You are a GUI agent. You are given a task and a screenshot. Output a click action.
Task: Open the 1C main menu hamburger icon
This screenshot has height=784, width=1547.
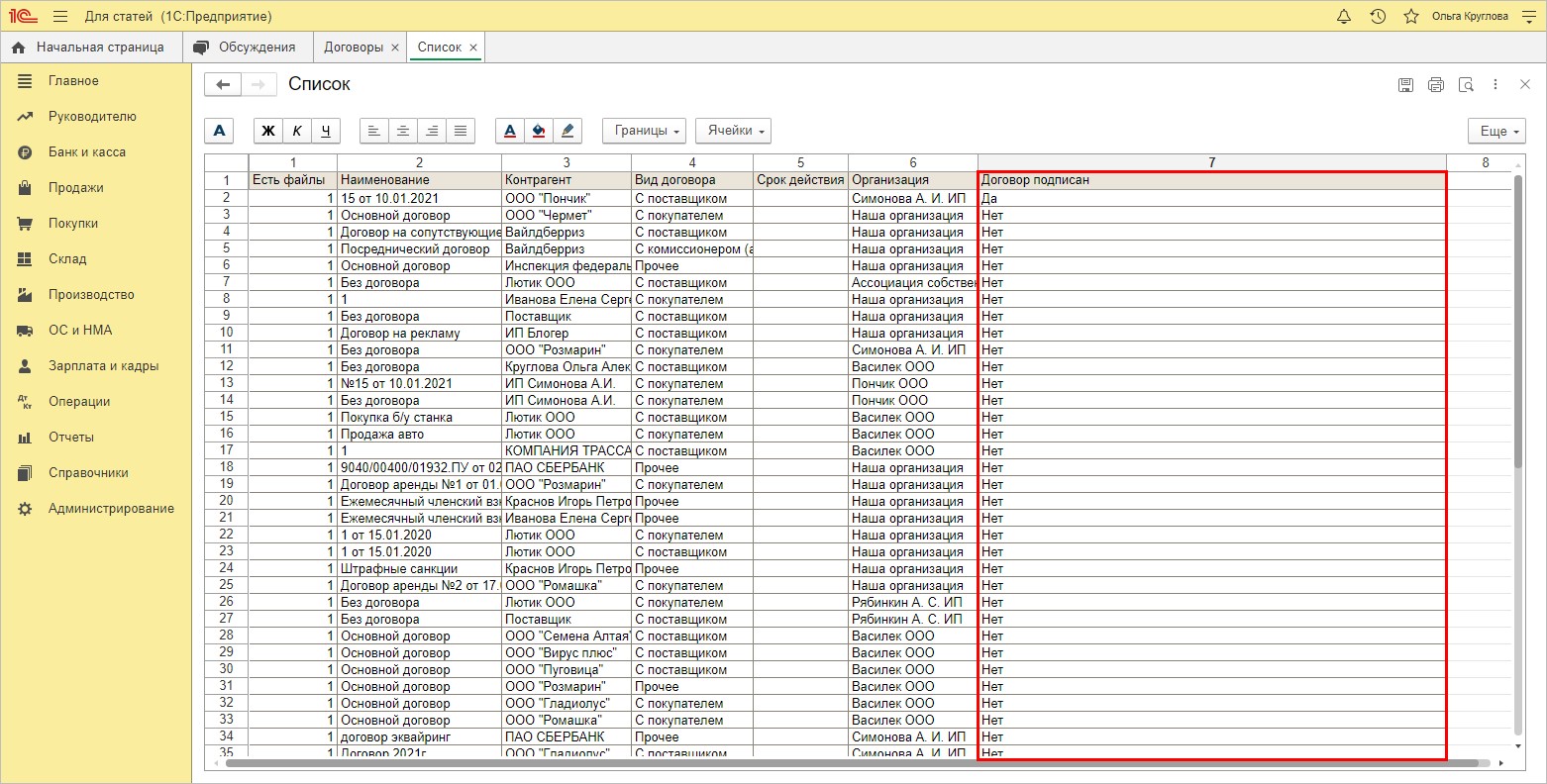click(x=60, y=17)
